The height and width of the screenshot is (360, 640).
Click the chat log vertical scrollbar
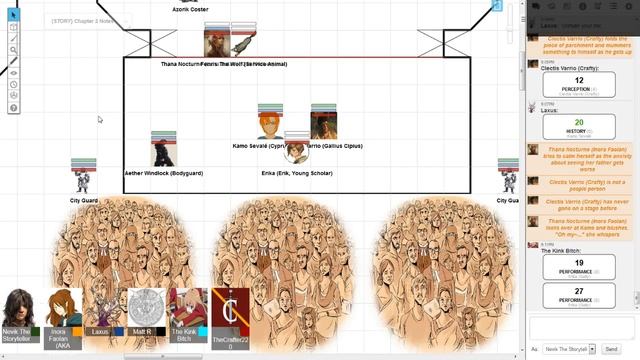(637, 297)
